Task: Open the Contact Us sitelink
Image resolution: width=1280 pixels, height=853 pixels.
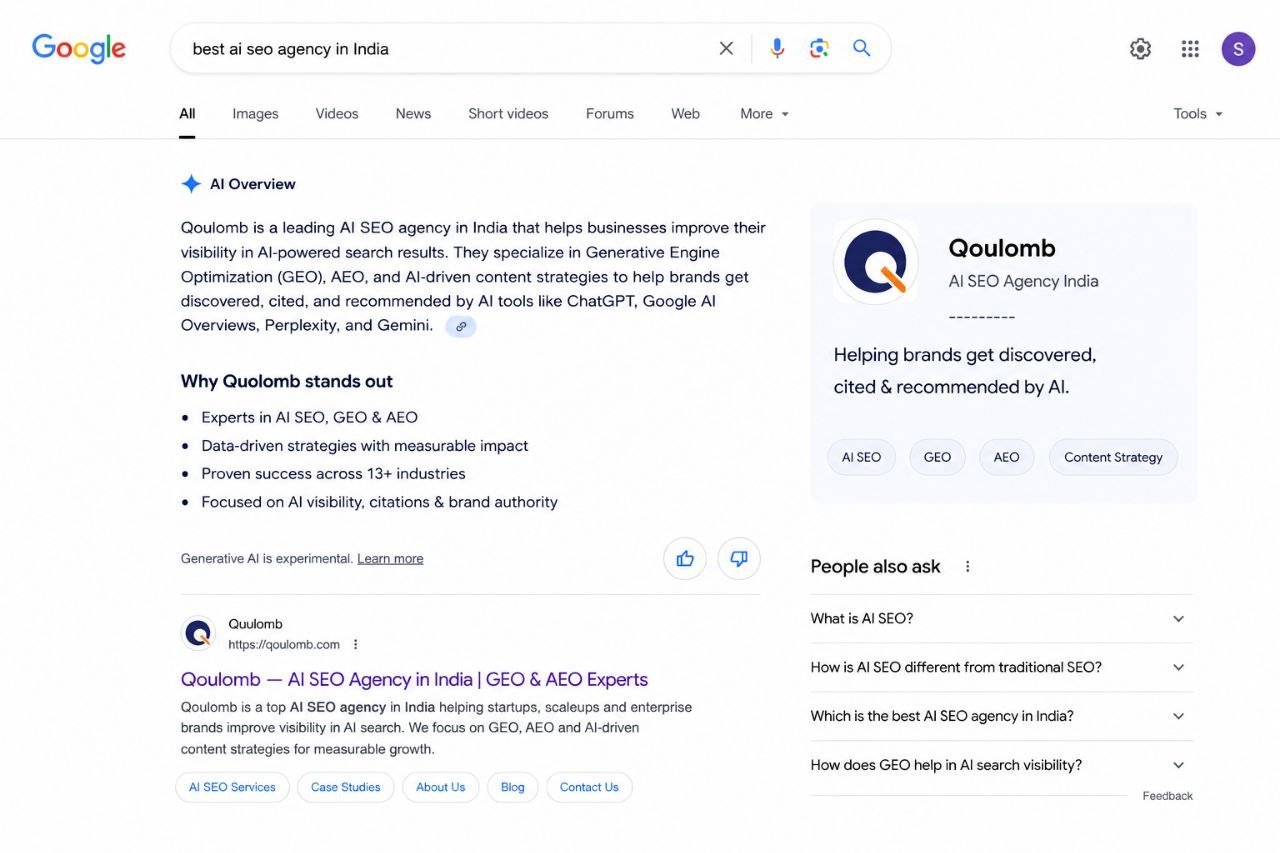Action: (589, 787)
